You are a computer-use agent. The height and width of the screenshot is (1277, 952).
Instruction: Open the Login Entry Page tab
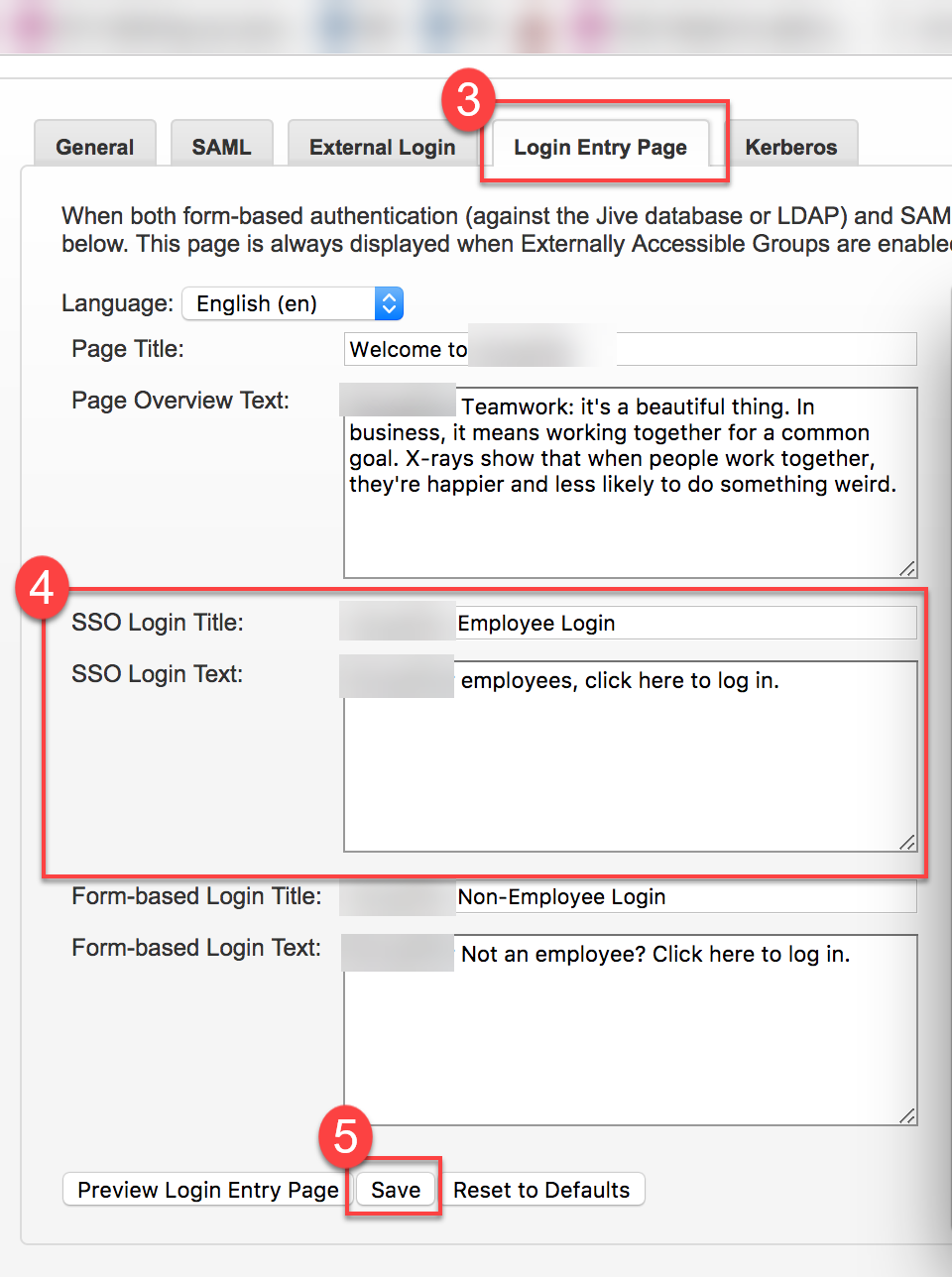600,146
